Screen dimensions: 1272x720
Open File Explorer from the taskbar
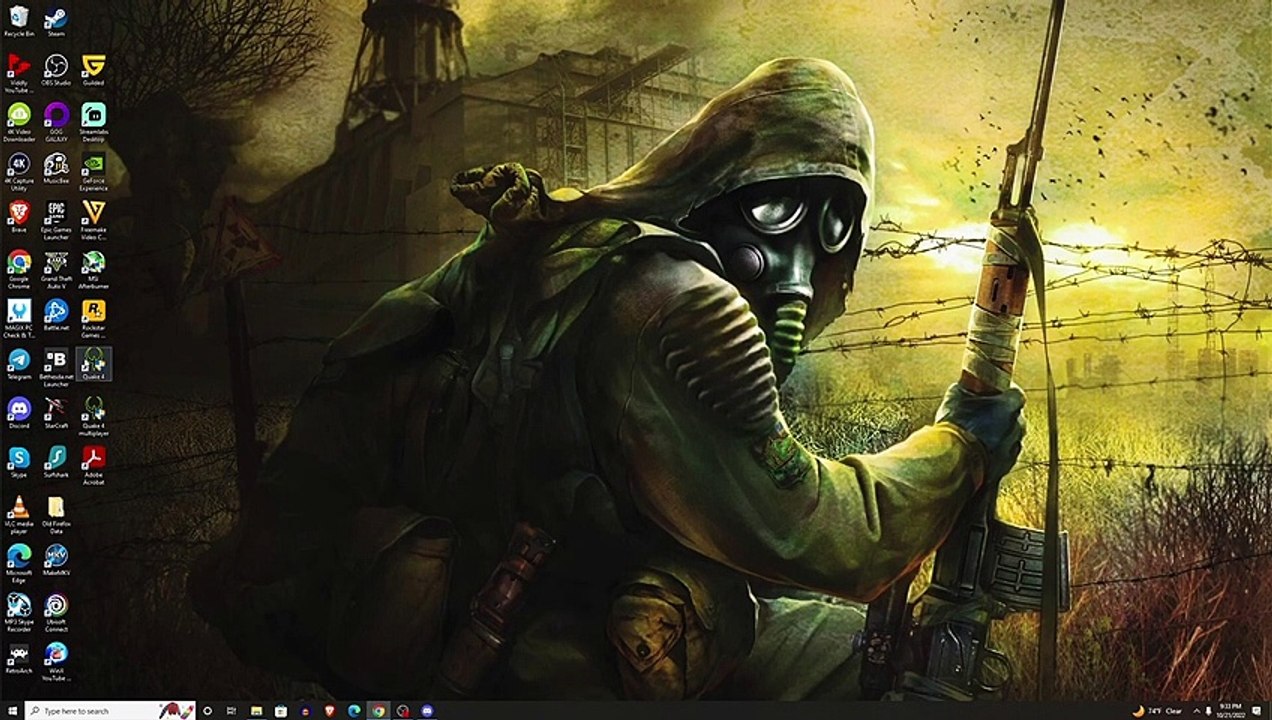tap(256, 711)
